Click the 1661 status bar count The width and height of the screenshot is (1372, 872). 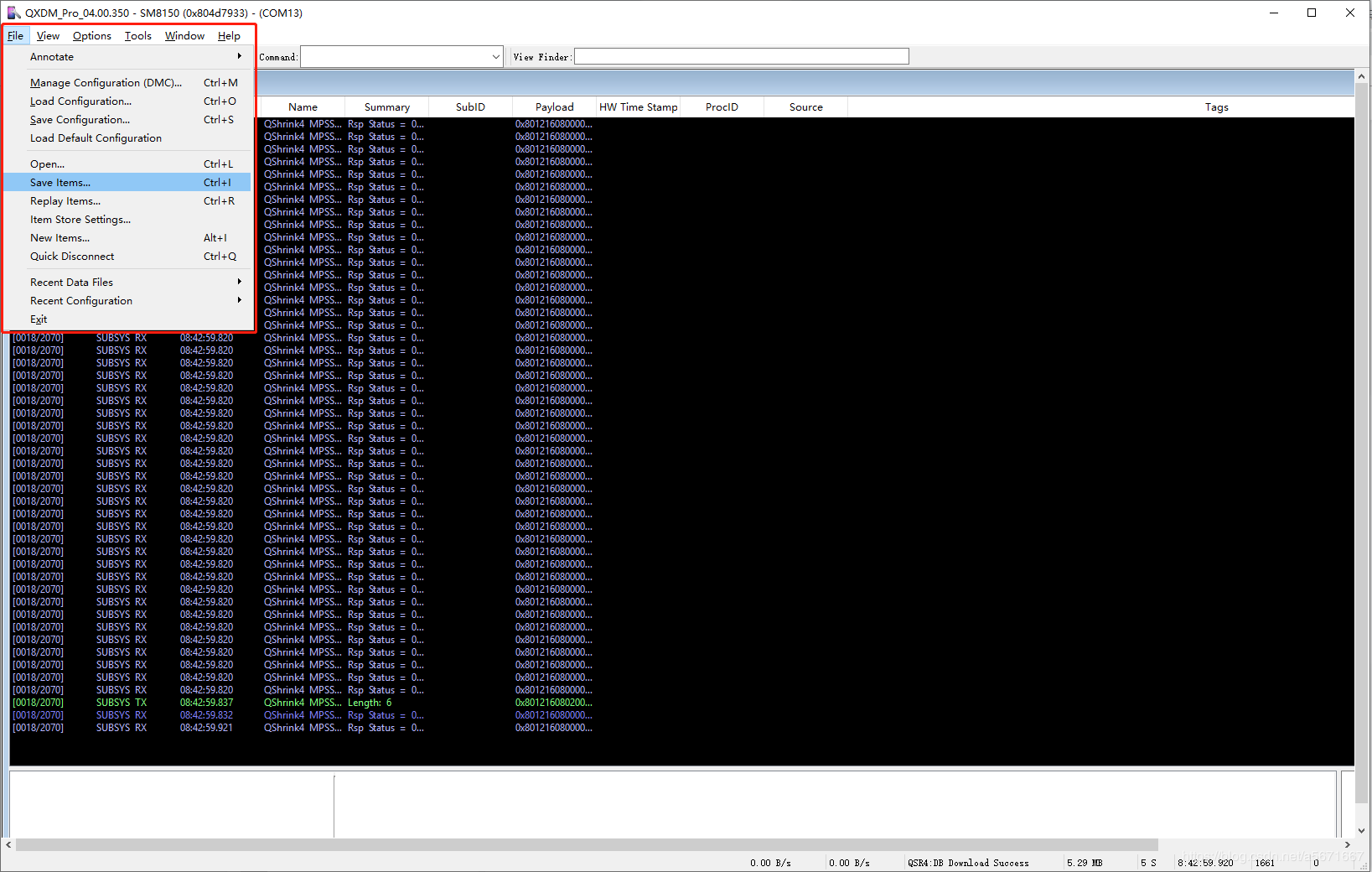[1265, 863]
